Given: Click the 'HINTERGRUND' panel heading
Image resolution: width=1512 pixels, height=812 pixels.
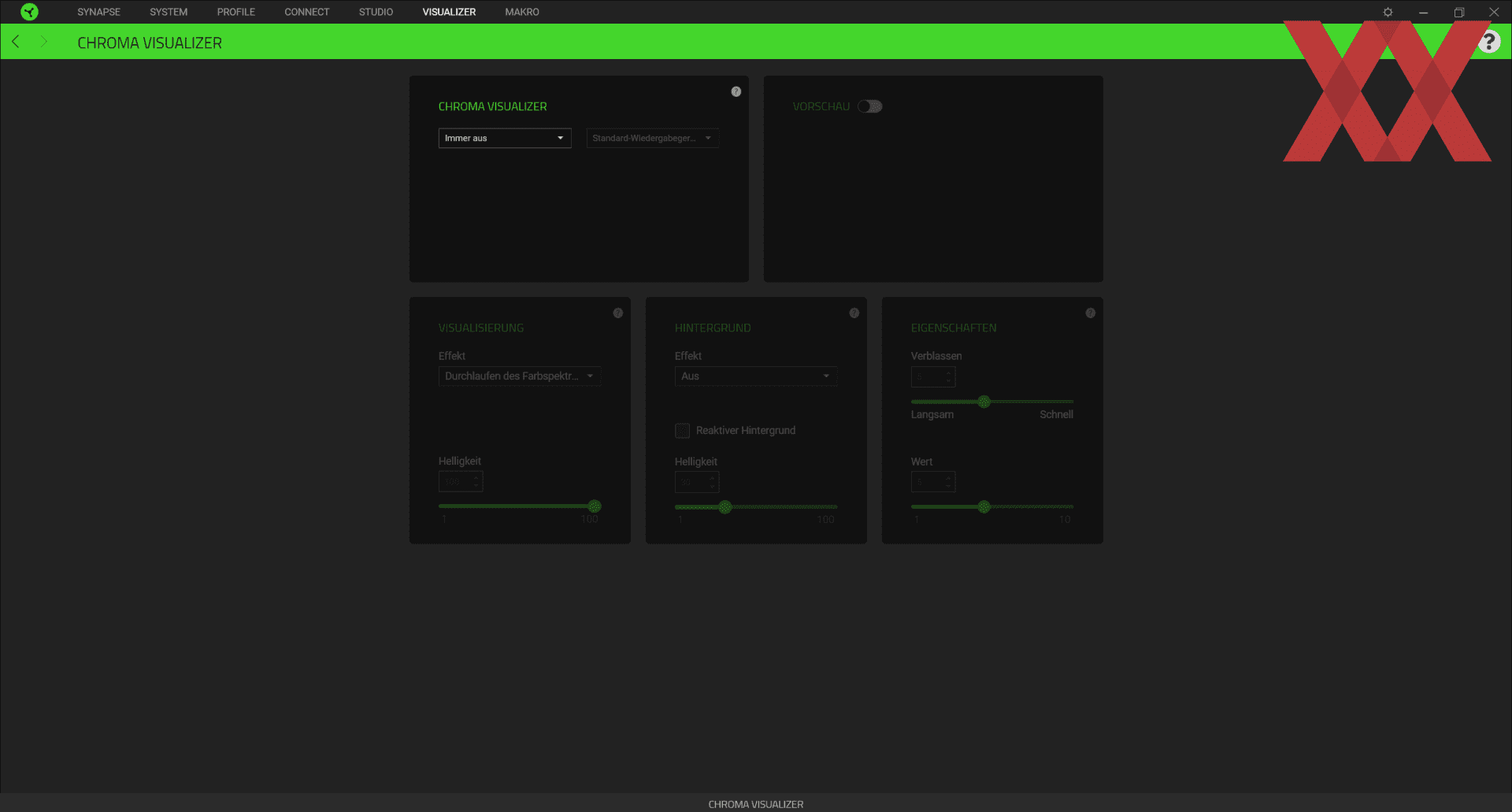Looking at the screenshot, I should 713,328.
